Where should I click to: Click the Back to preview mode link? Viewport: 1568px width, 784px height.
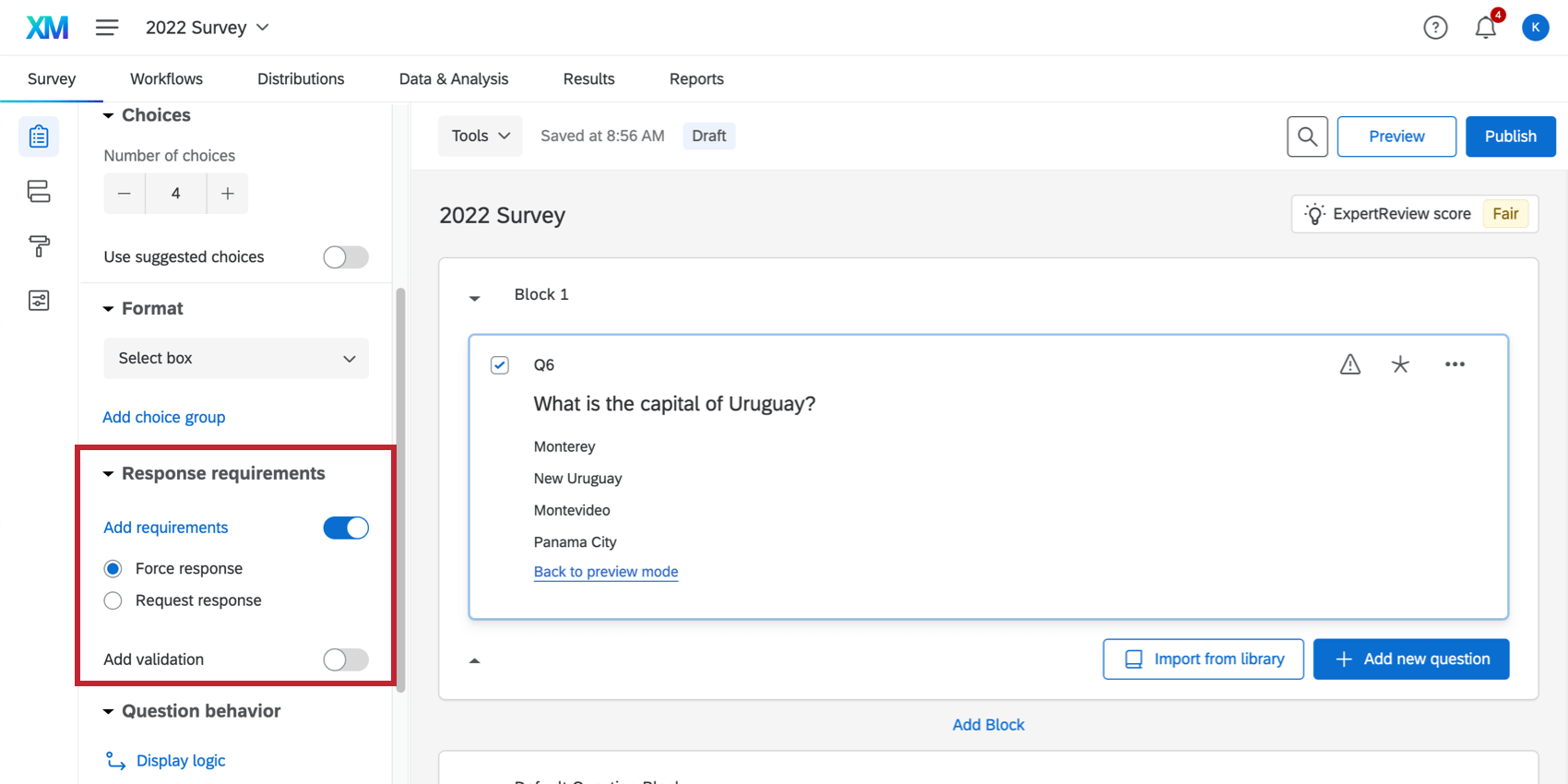606,572
